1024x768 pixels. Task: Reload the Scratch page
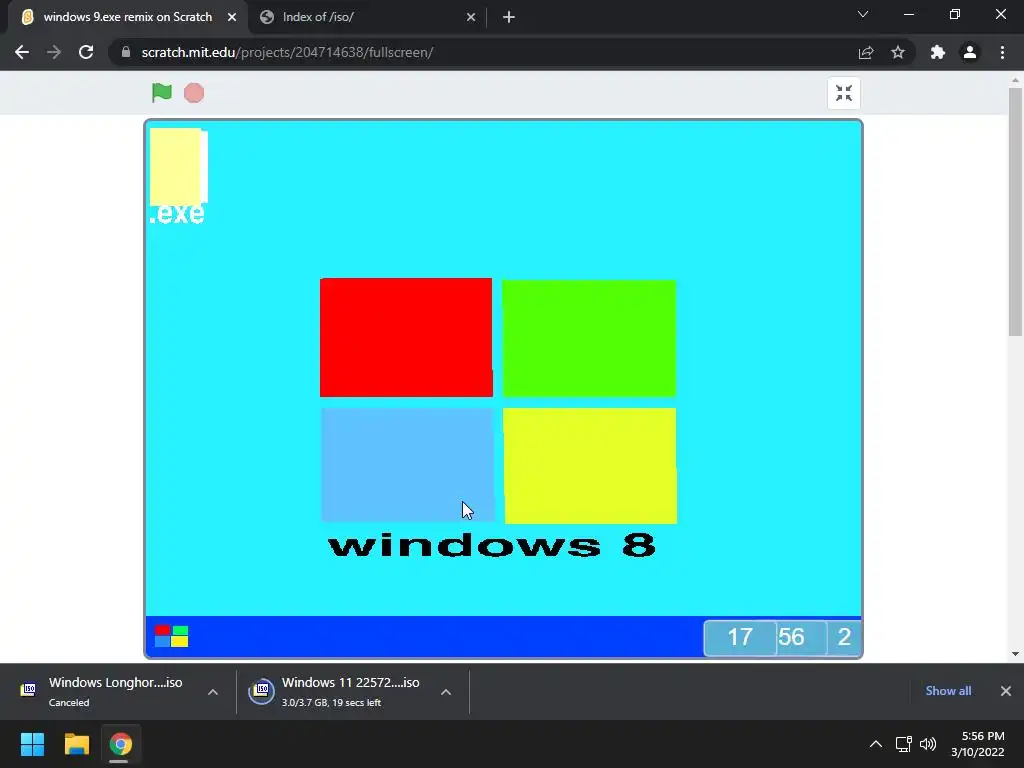click(86, 52)
